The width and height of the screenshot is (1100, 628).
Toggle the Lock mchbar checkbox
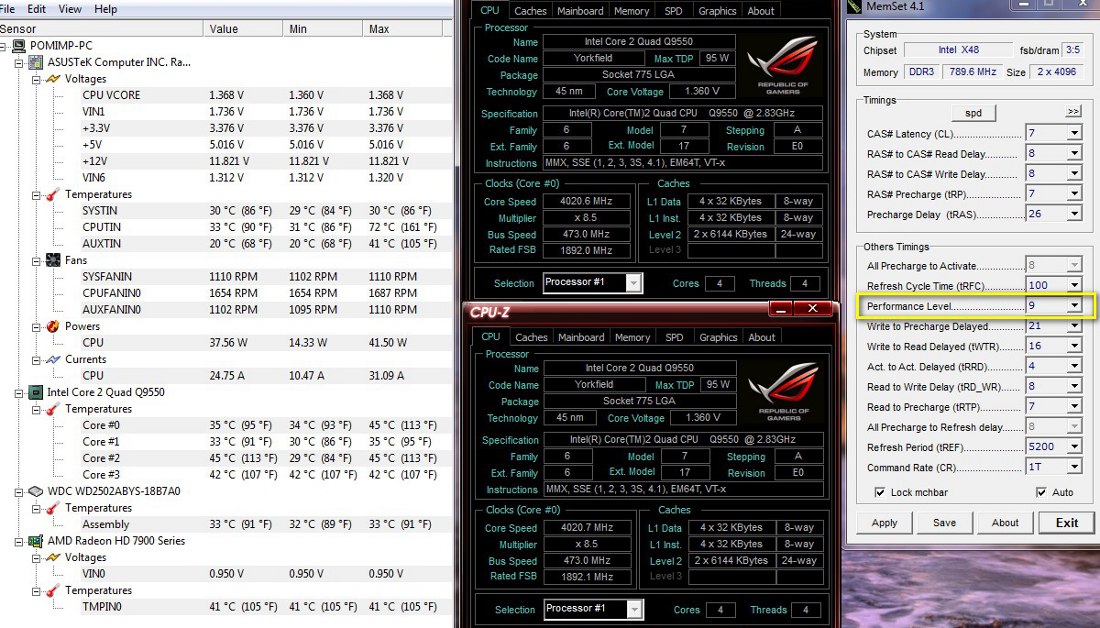[880, 492]
